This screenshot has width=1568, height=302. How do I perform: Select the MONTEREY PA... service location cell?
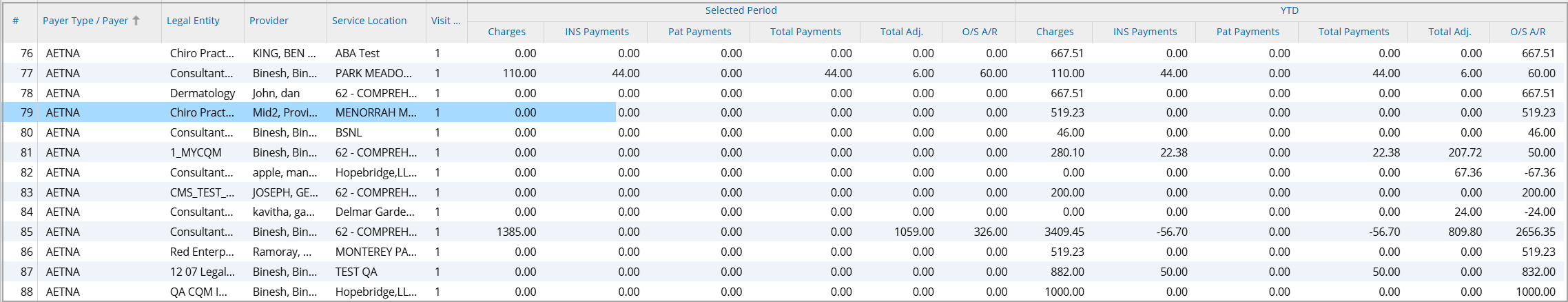pyautogui.click(x=375, y=252)
